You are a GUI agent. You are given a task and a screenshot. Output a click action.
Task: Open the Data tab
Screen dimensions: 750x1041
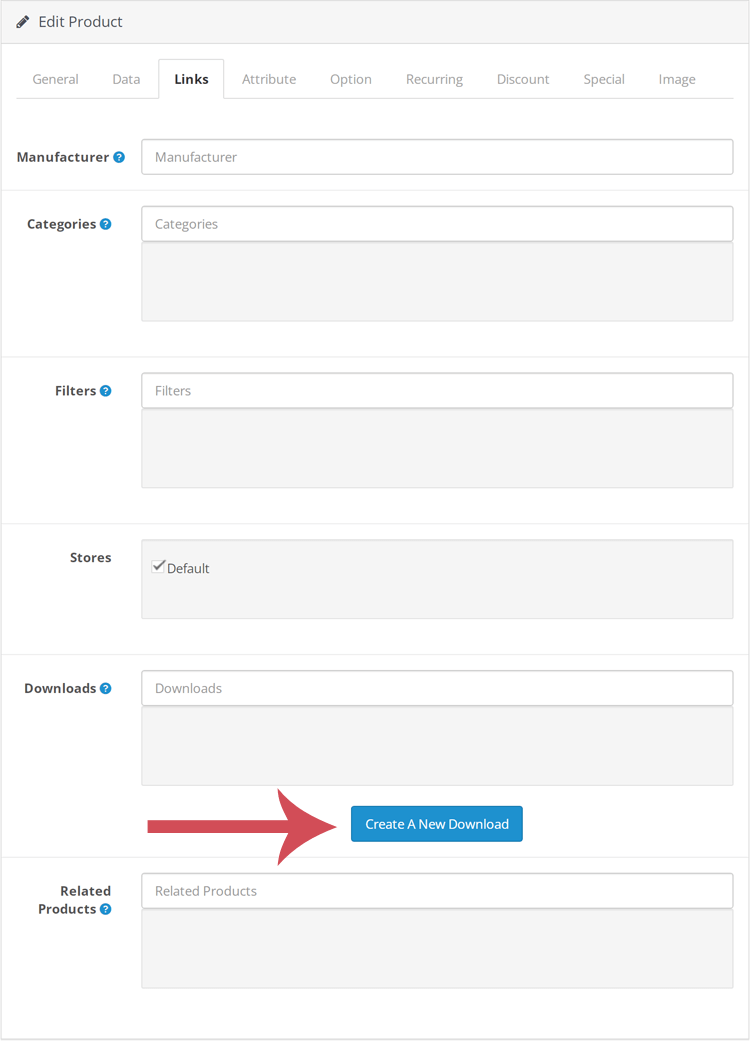pos(126,79)
